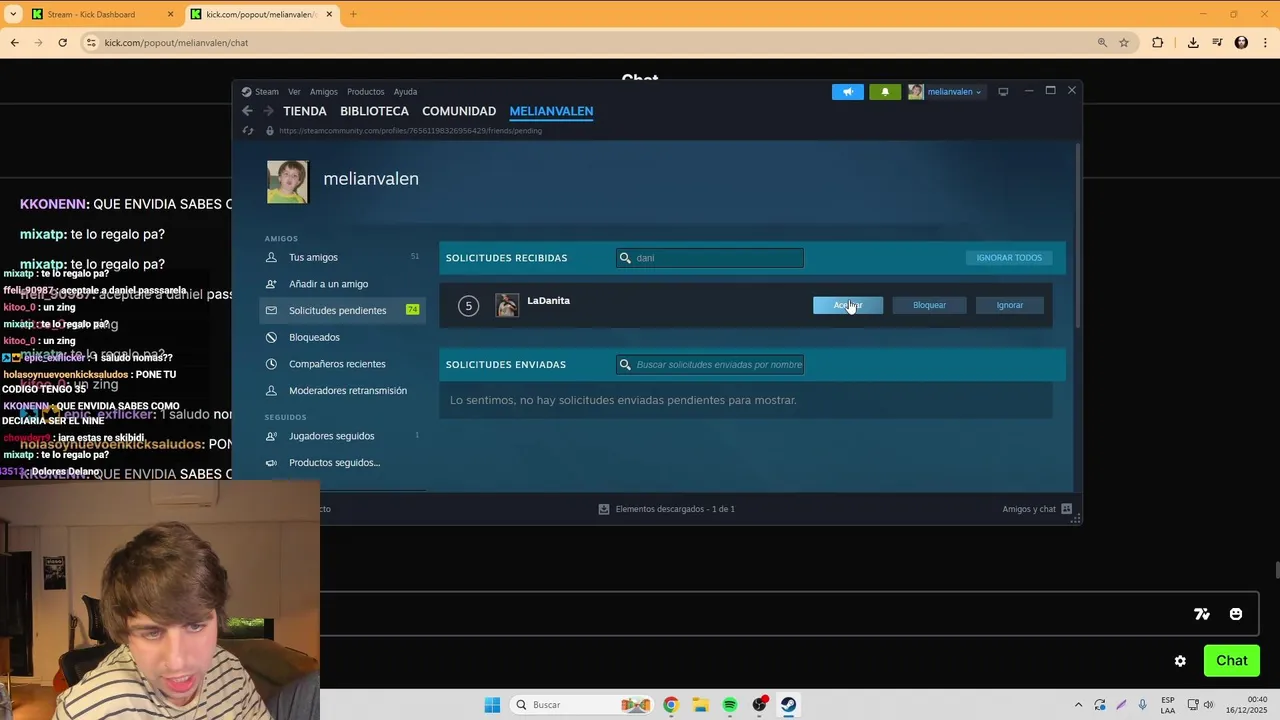Image resolution: width=1280 pixels, height=720 pixels.
Task: Open the Steam menu
Action: pos(260,92)
